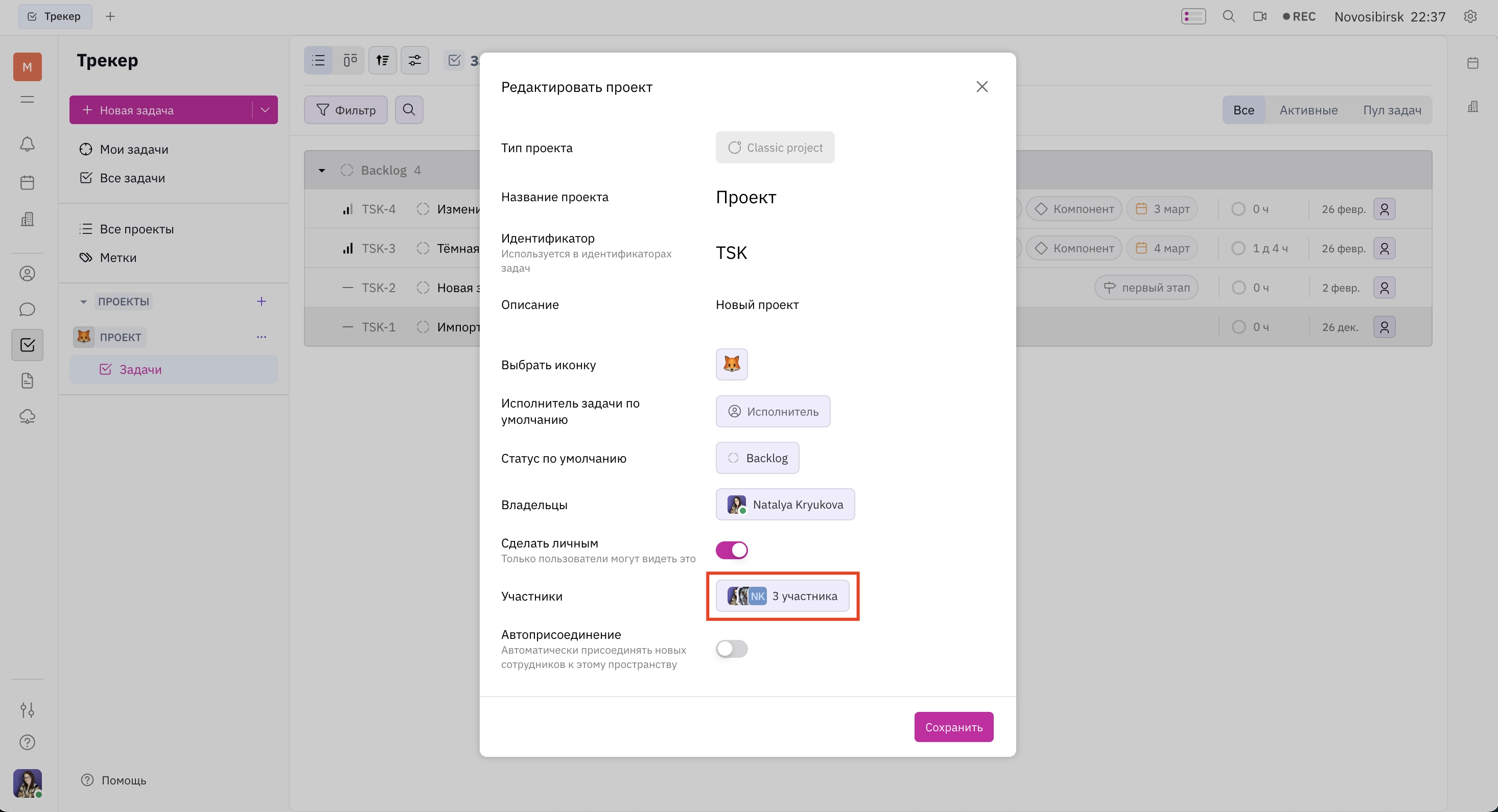Click the fox project icon picker
The width and height of the screenshot is (1498, 812).
pyautogui.click(x=732, y=365)
